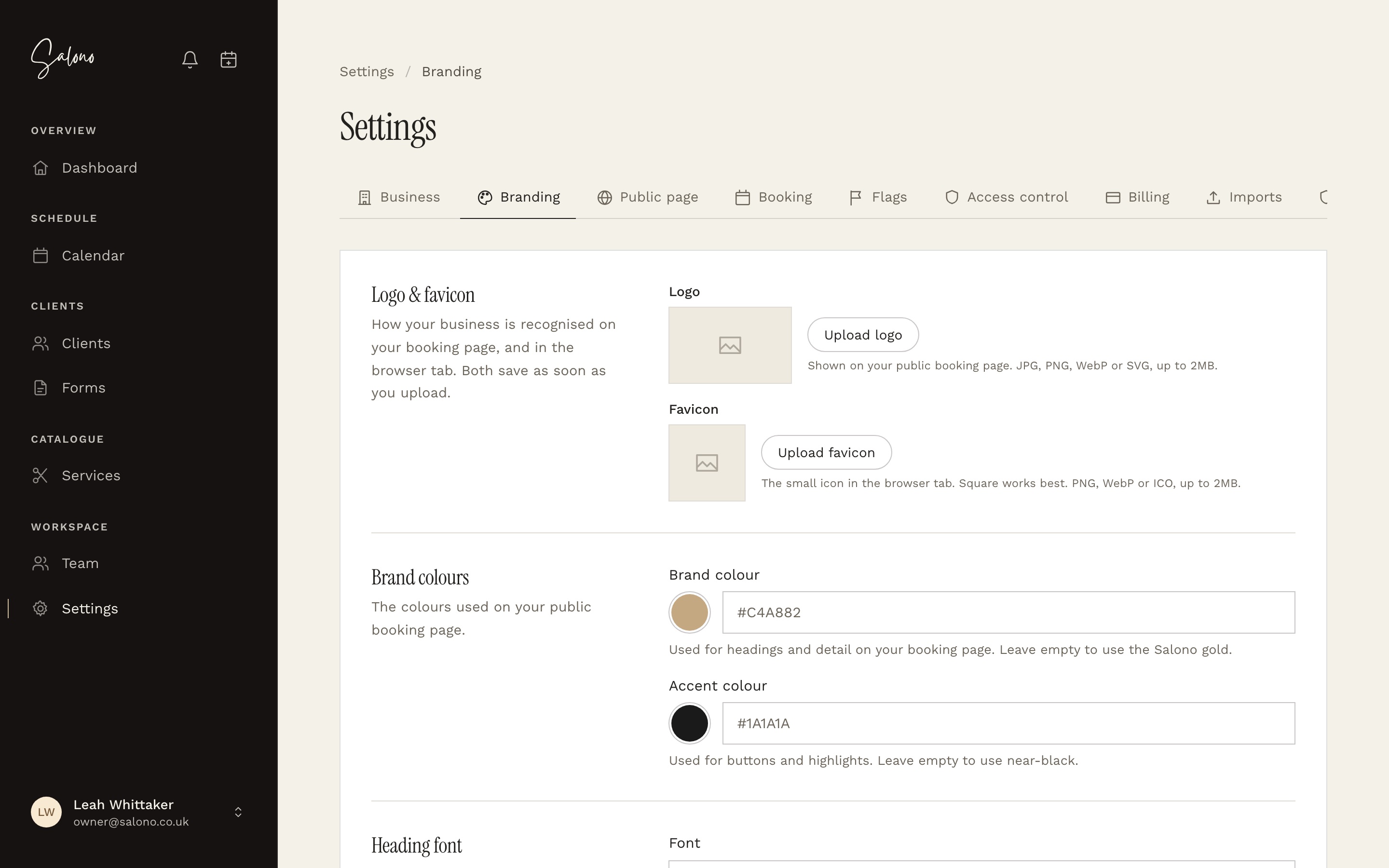The width and height of the screenshot is (1389, 868).
Task: Switch to the Business tab
Action: 399,198
